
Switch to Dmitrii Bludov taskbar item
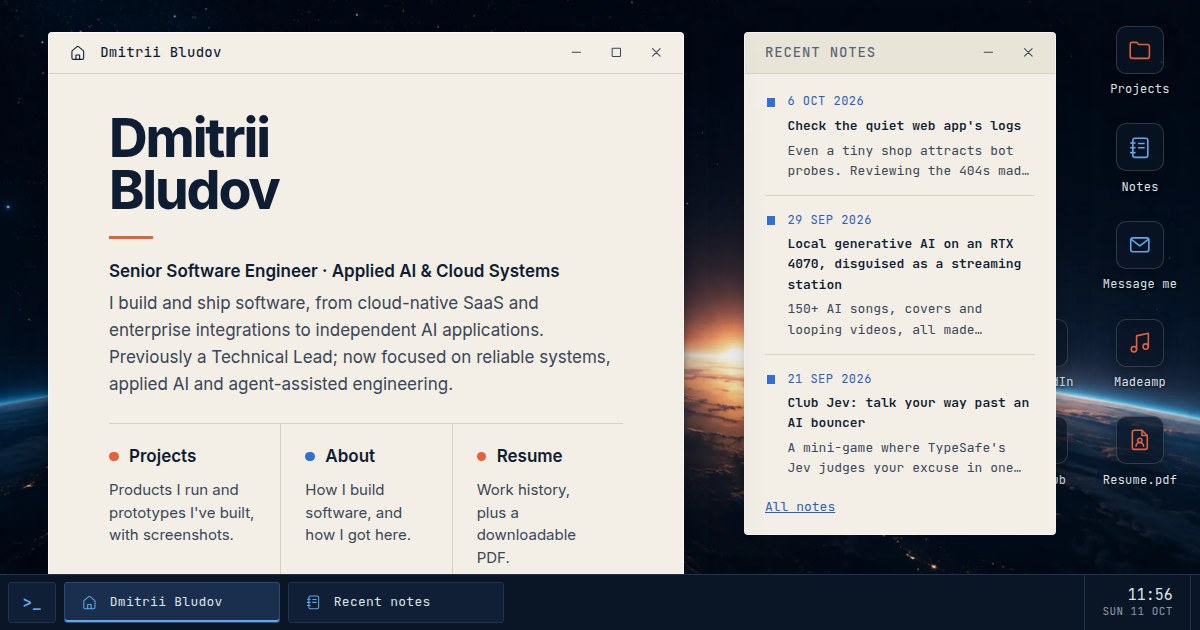point(172,602)
